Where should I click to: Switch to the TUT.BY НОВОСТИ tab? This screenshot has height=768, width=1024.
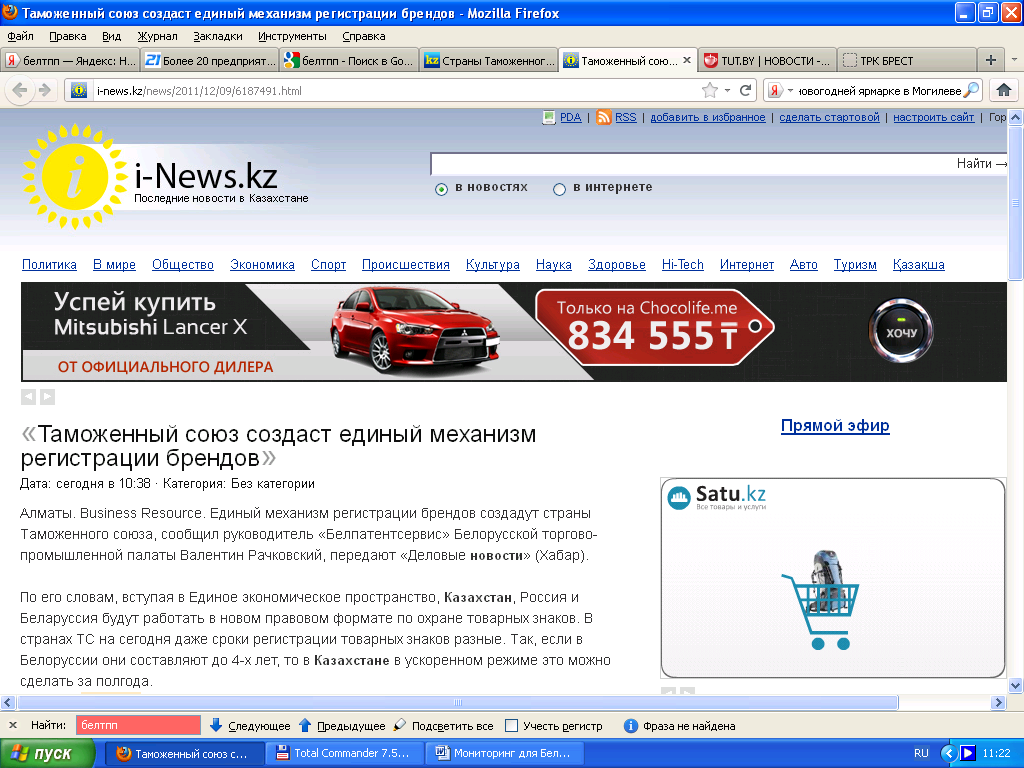(x=767, y=61)
